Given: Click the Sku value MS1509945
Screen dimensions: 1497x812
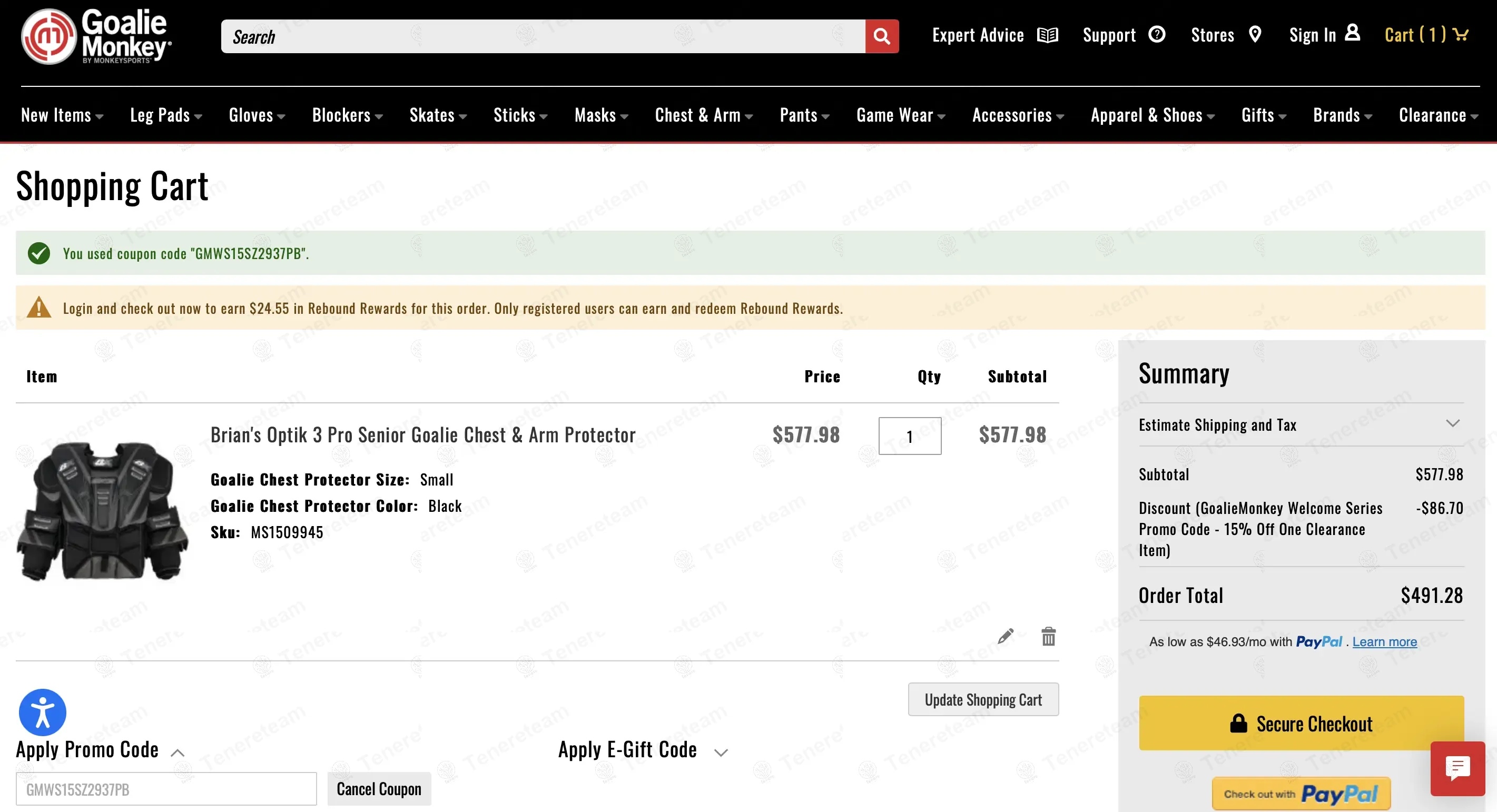Looking at the screenshot, I should [287, 532].
